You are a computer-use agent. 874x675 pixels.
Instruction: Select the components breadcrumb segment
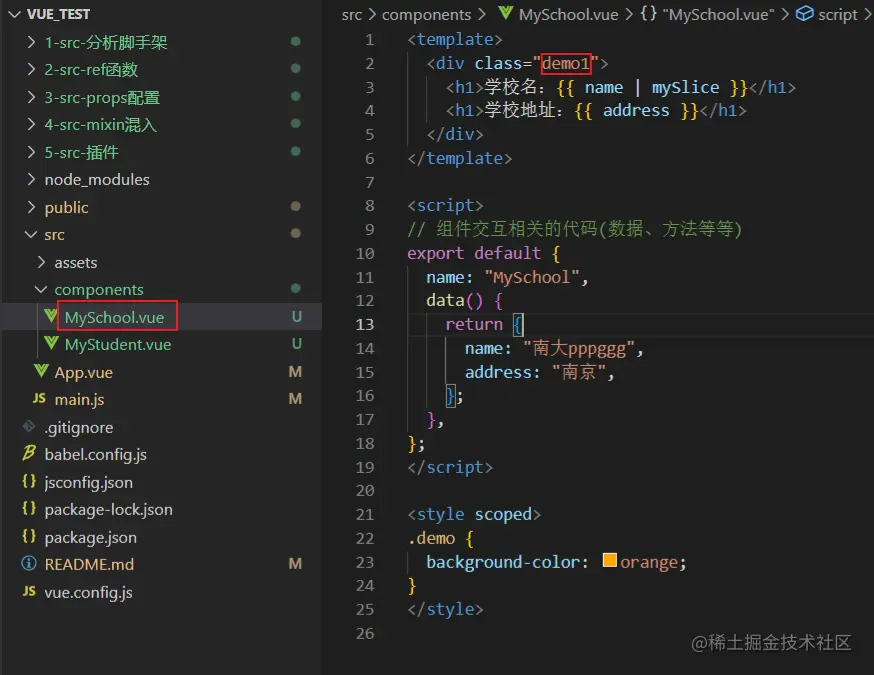[426, 14]
